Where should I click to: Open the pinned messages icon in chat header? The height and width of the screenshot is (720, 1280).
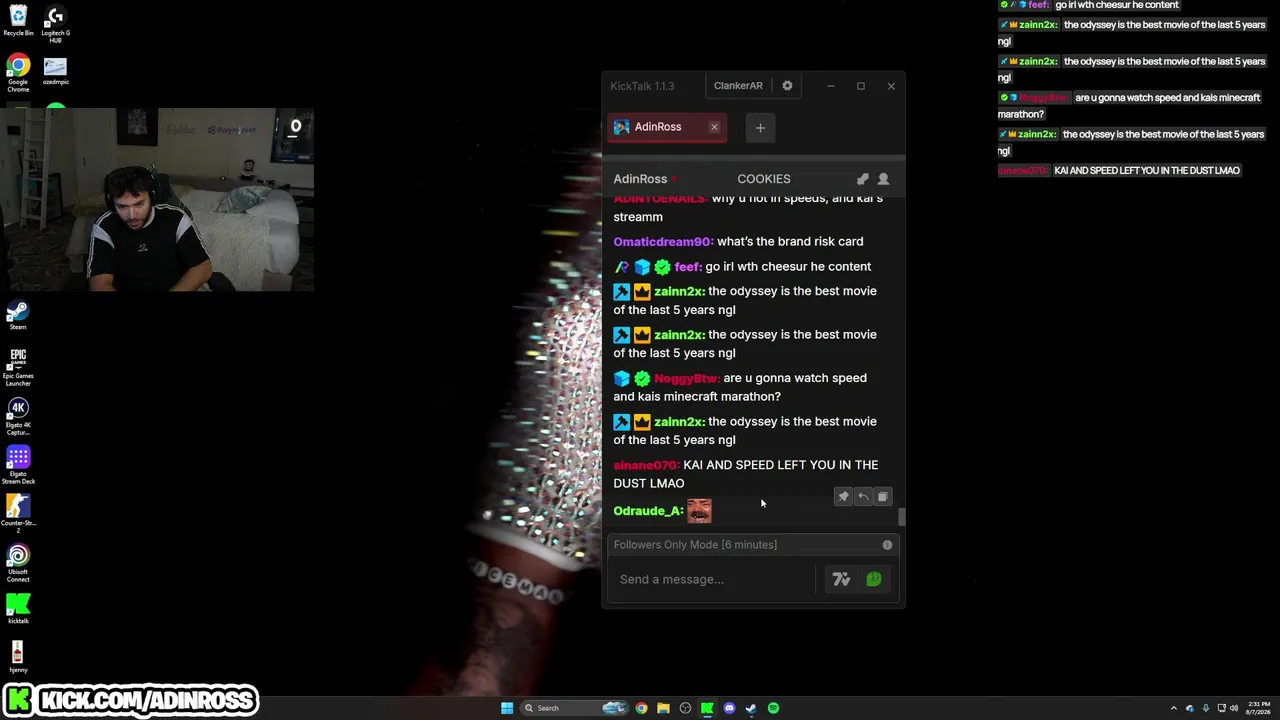(x=862, y=179)
